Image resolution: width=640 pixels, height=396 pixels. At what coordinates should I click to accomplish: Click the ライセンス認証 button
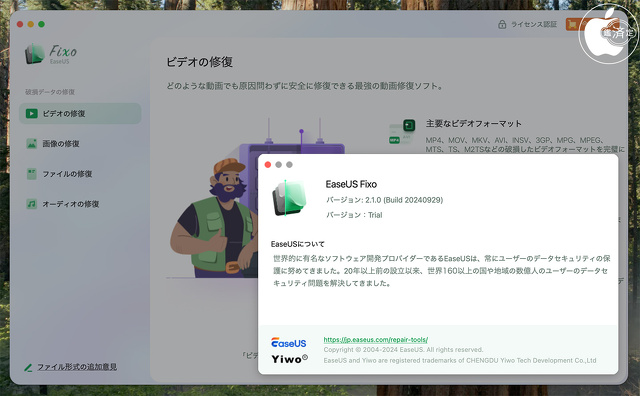point(527,24)
